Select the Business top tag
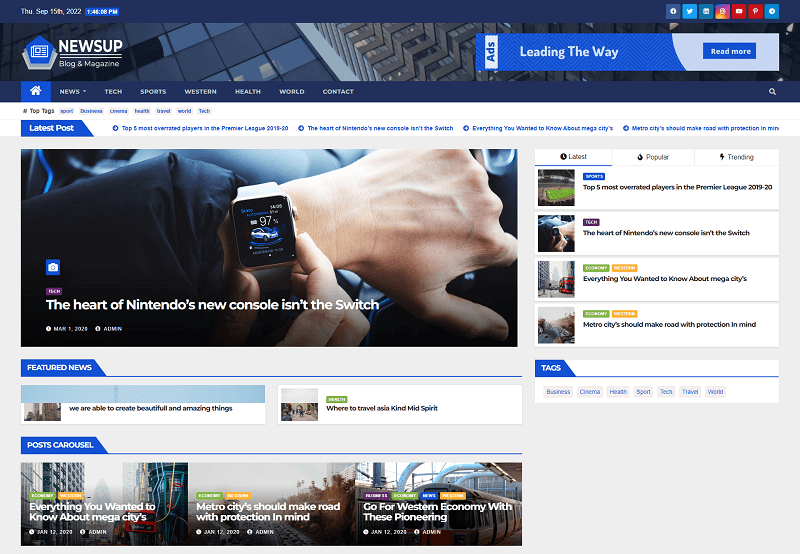The image size is (800, 554). point(91,111)
